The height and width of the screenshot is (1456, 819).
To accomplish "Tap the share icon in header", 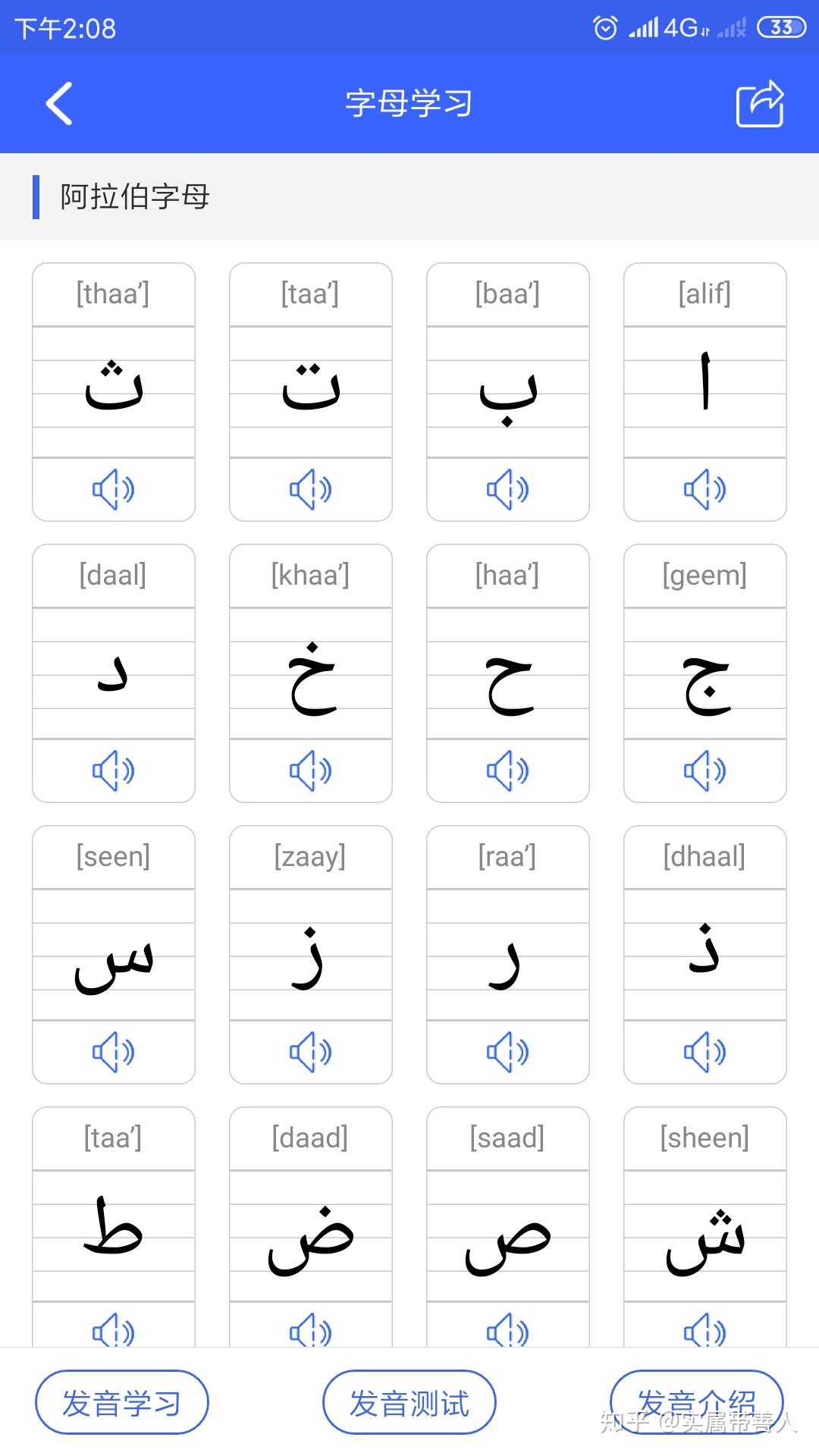I will coord(760,103).
